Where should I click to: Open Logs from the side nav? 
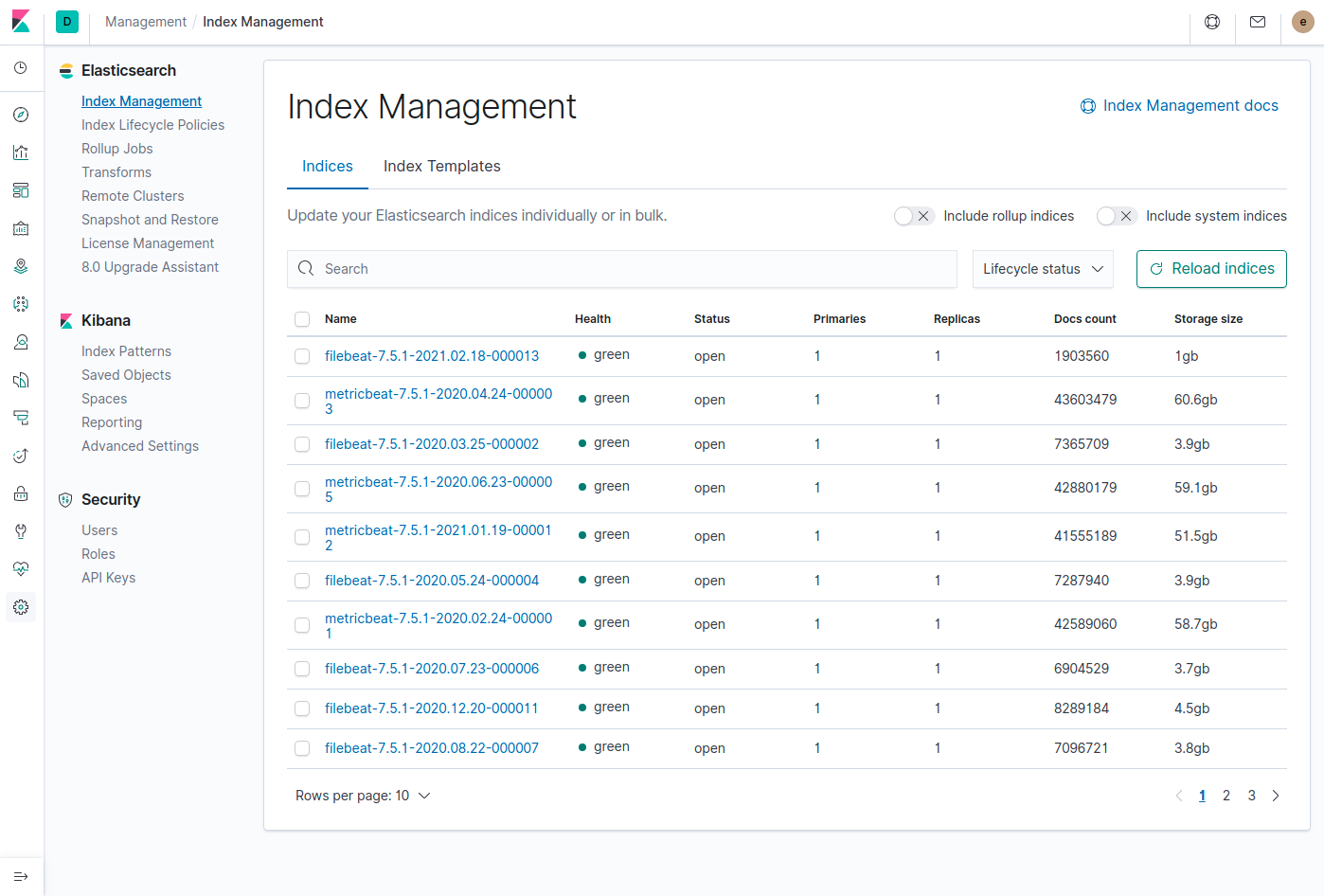coord(21,380)
